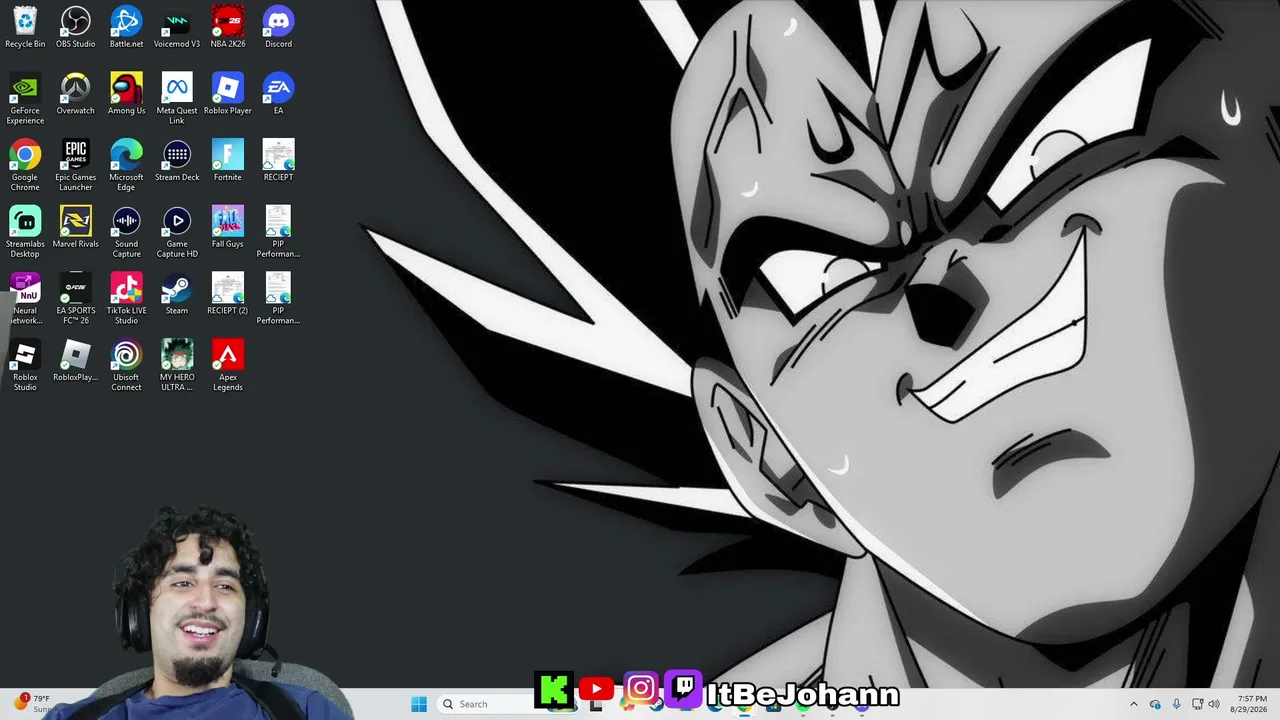Launch OBS Studio from the desktop

[x=76, y=27]
